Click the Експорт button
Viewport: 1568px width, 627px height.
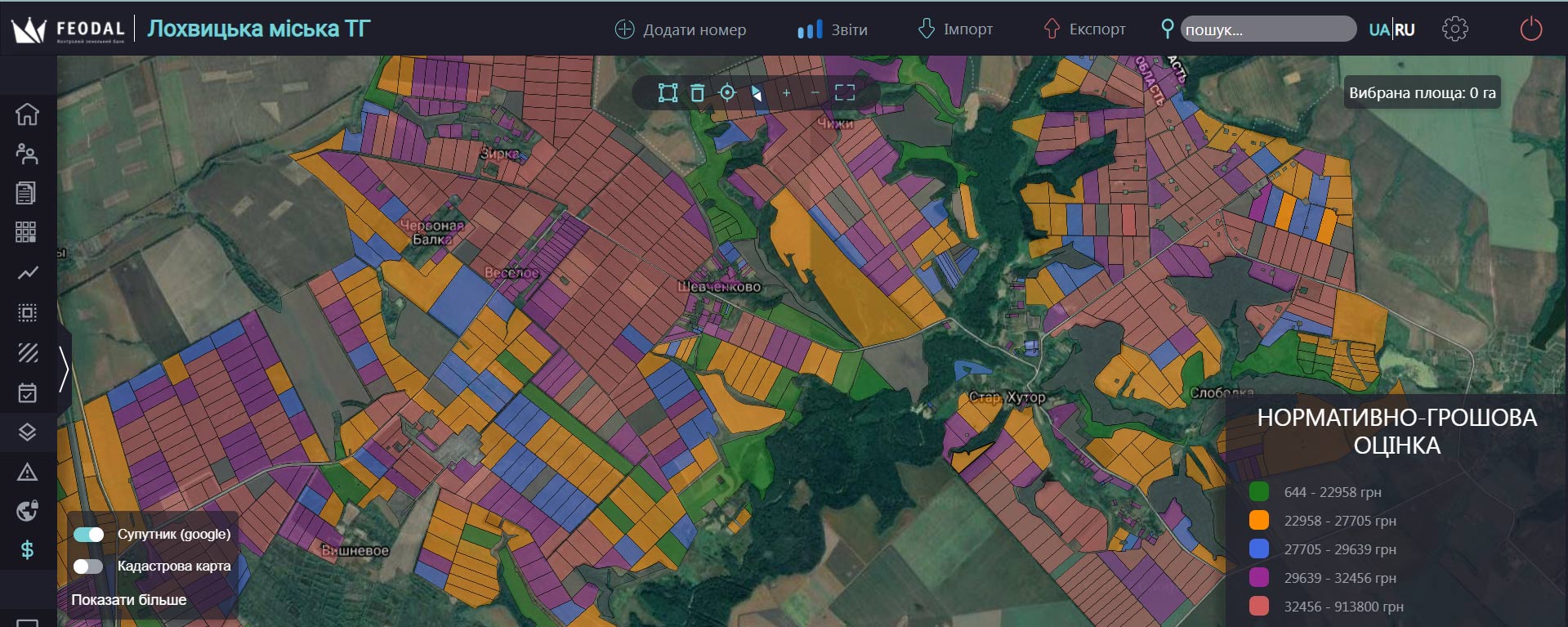[1084, 30]
